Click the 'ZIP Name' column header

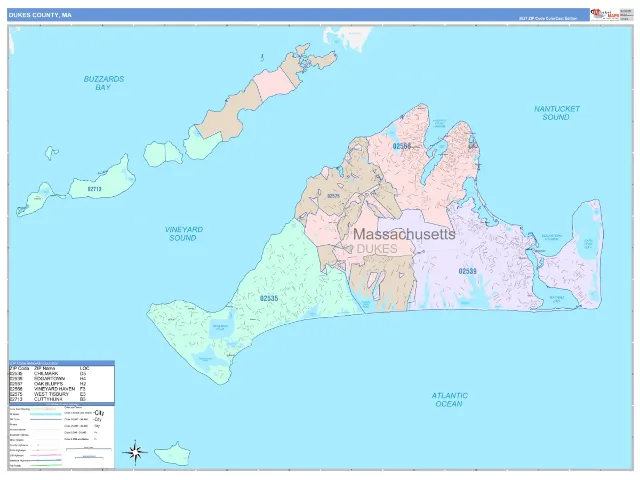point(44,368)
